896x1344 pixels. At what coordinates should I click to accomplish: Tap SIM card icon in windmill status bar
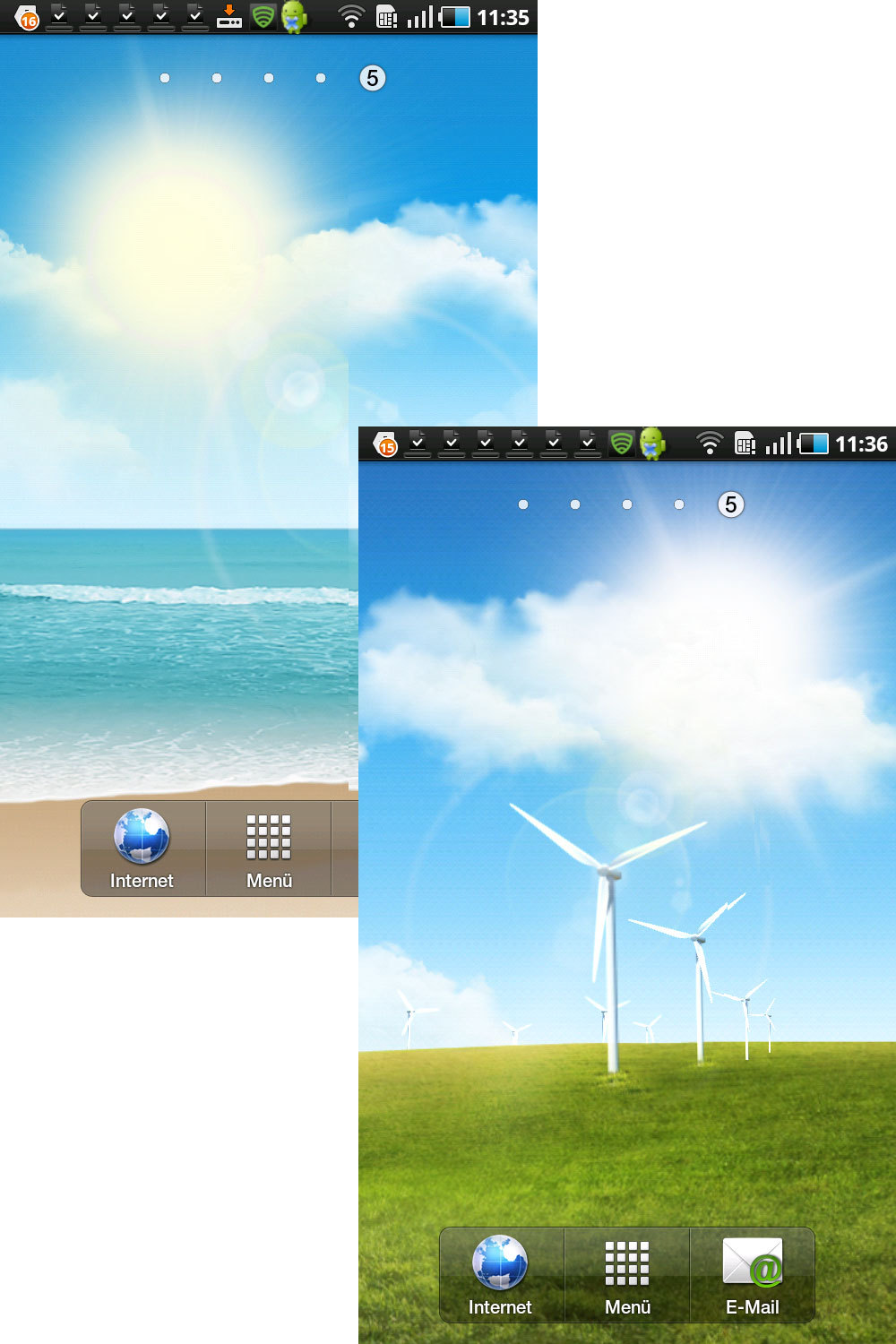coord(745,444)
